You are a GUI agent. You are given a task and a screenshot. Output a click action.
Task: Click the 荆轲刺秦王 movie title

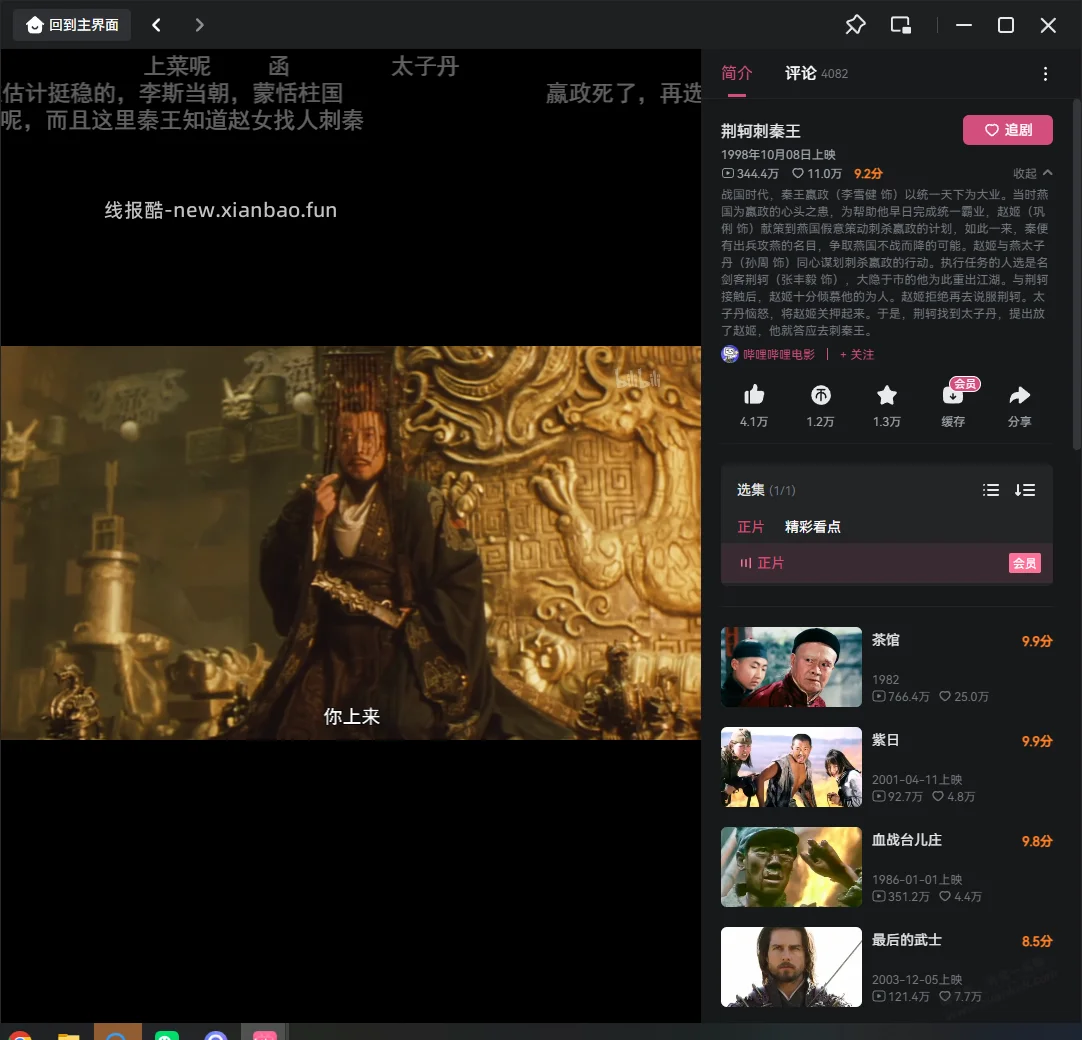tap(760, 131)
